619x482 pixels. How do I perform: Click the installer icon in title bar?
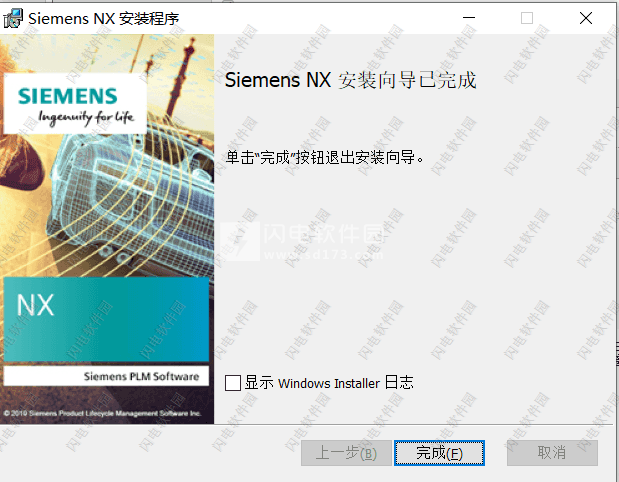pos(13,19)
